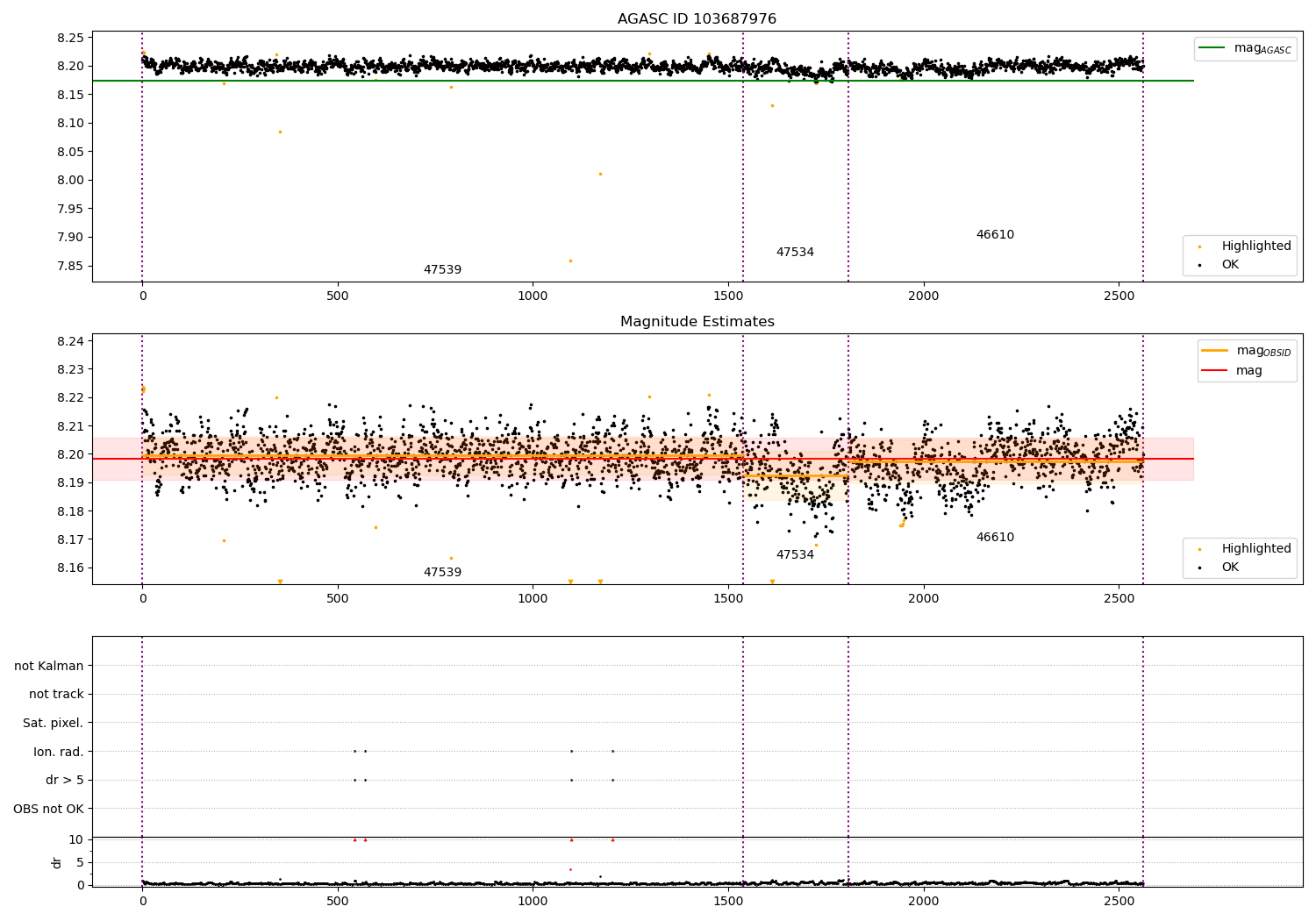Image resolution: width=1316 pixels, height=921 pixels.
Task: Click the 8.16 y-axis tick label
Action: [70, 568]
